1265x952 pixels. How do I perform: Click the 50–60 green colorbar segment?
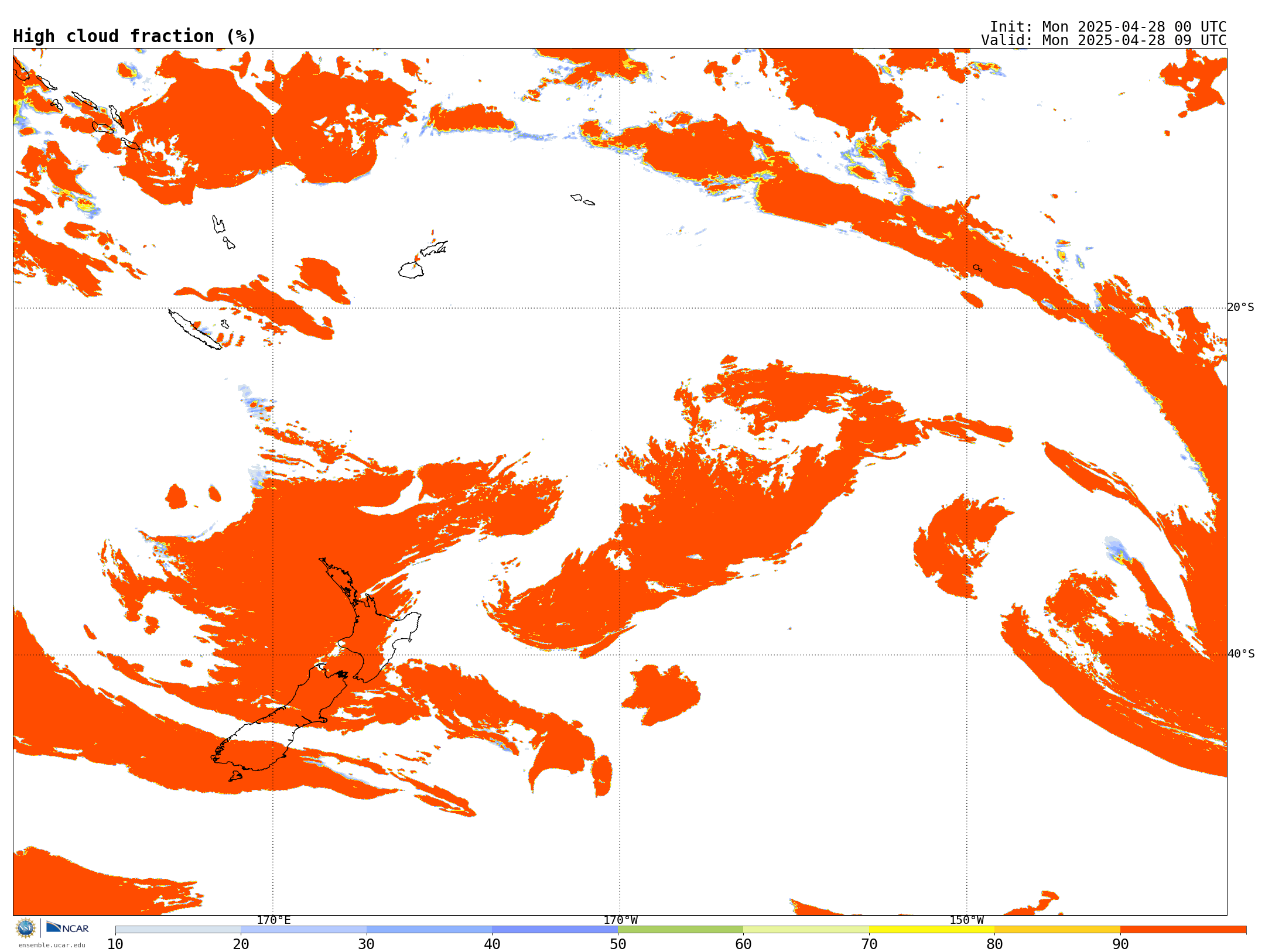(x=681, y=930)
